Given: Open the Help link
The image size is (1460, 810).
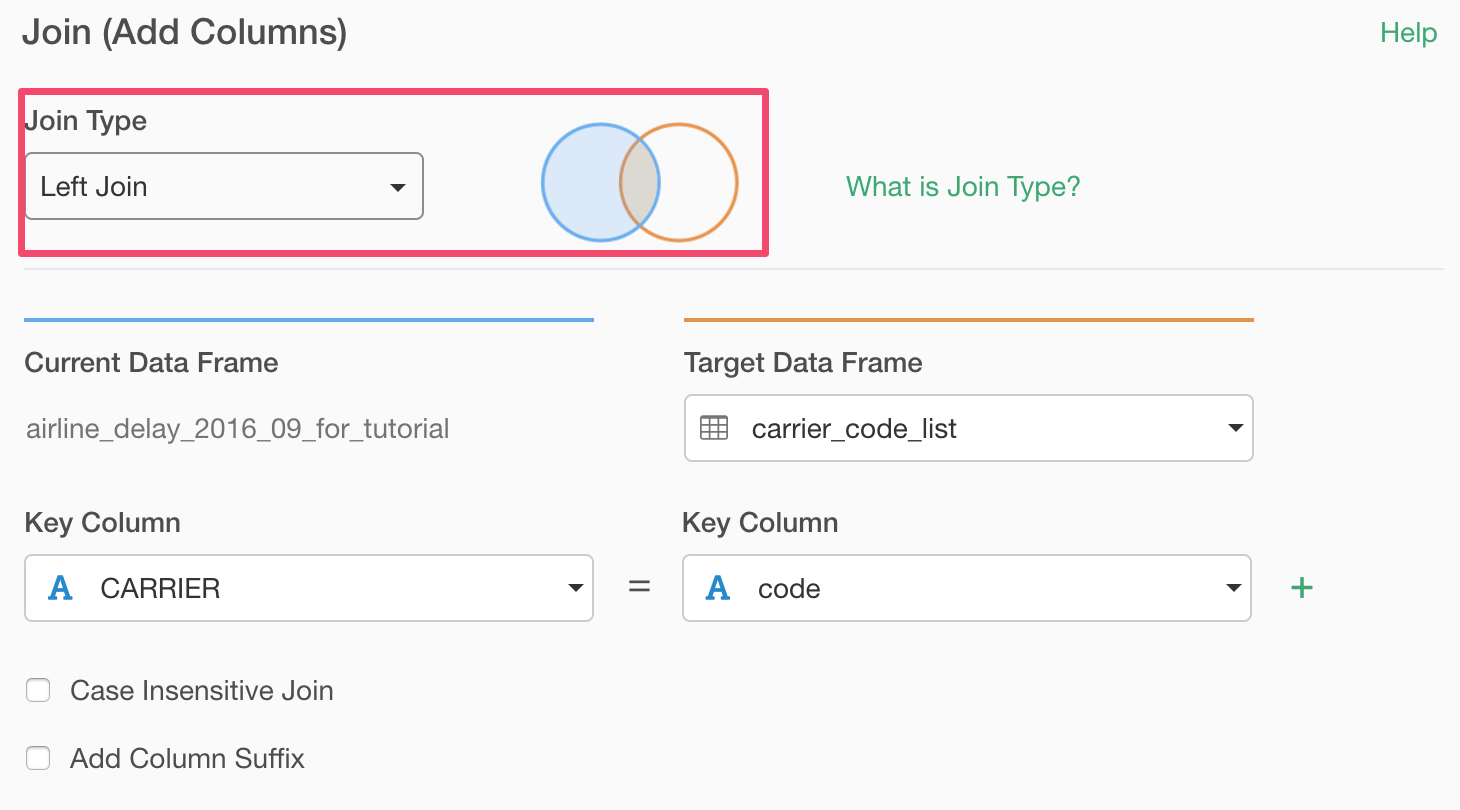Looking at the screenshot, I should coord(1408,33).
